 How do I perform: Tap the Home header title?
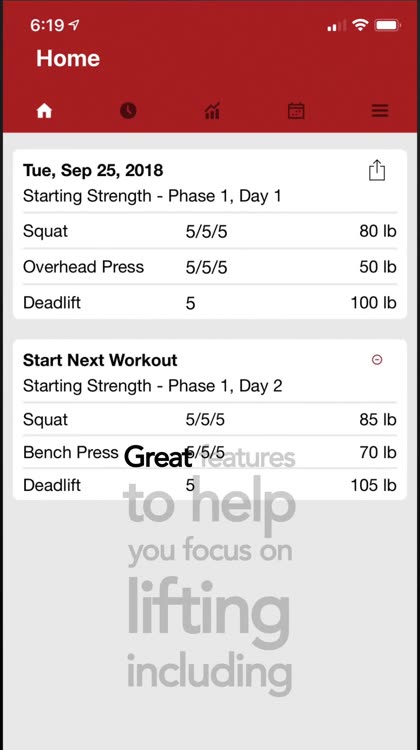tap(68, 58)
